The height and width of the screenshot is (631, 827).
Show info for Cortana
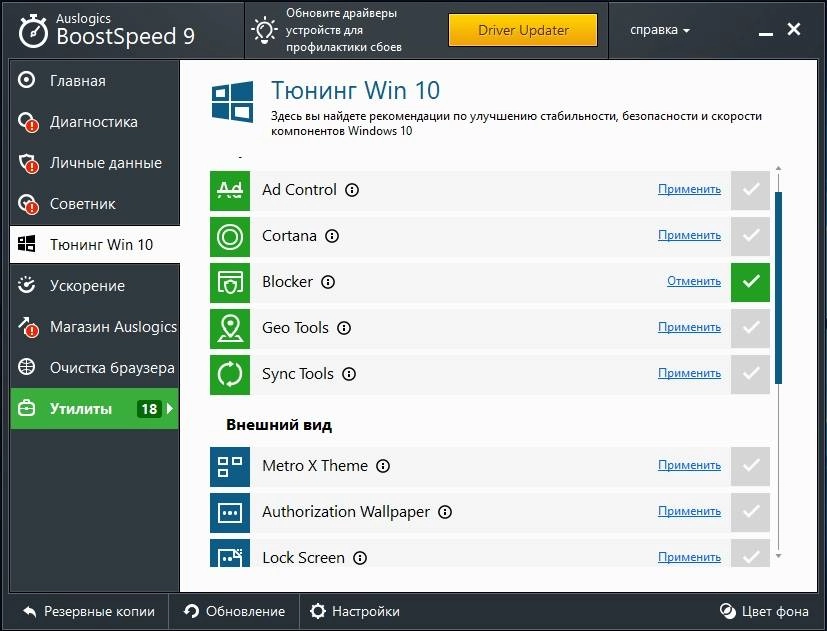click(332, 236)
